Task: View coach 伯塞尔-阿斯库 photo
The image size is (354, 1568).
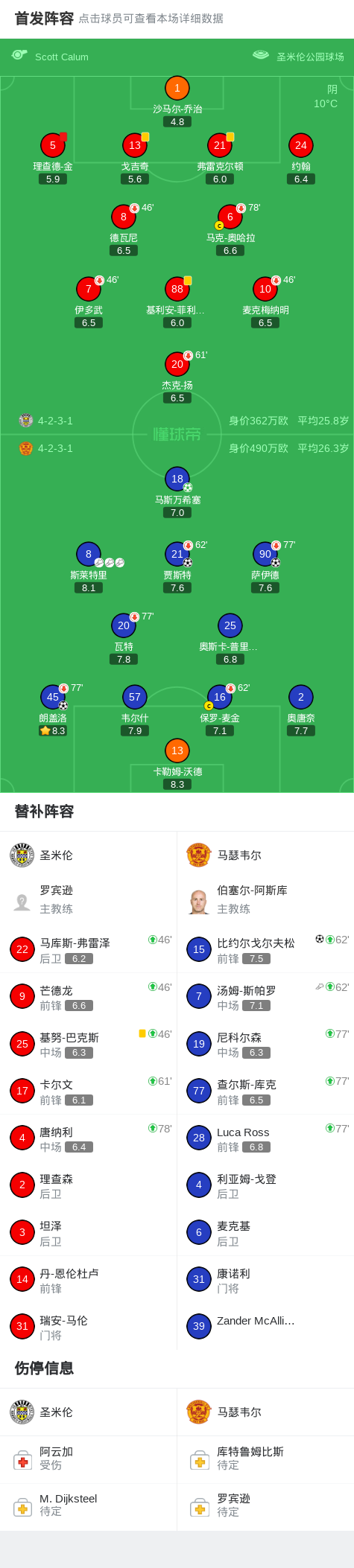Action: click(x=198, y=901)
